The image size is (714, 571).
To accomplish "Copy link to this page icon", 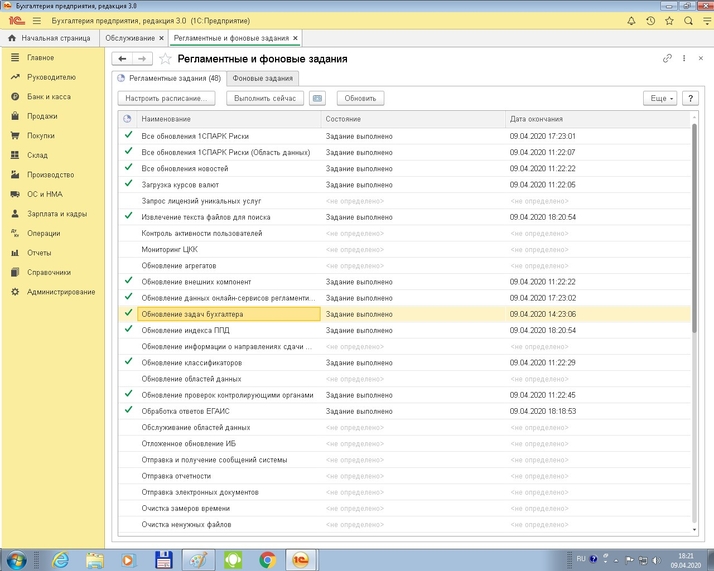I will coord(667,59).
